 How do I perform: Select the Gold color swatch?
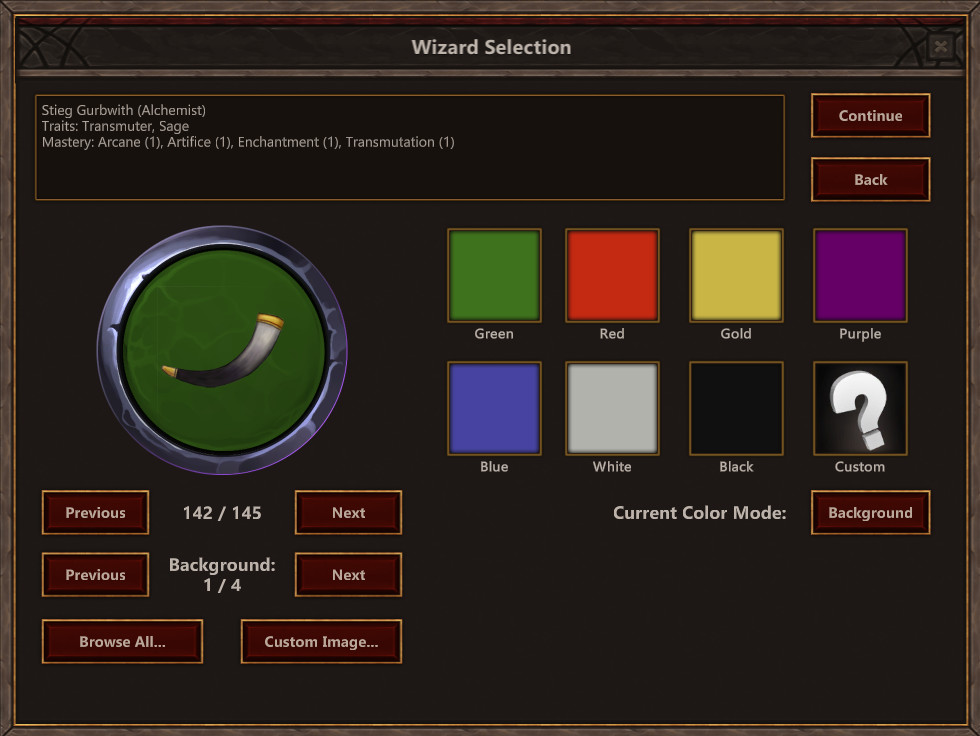tap(735, 274)
